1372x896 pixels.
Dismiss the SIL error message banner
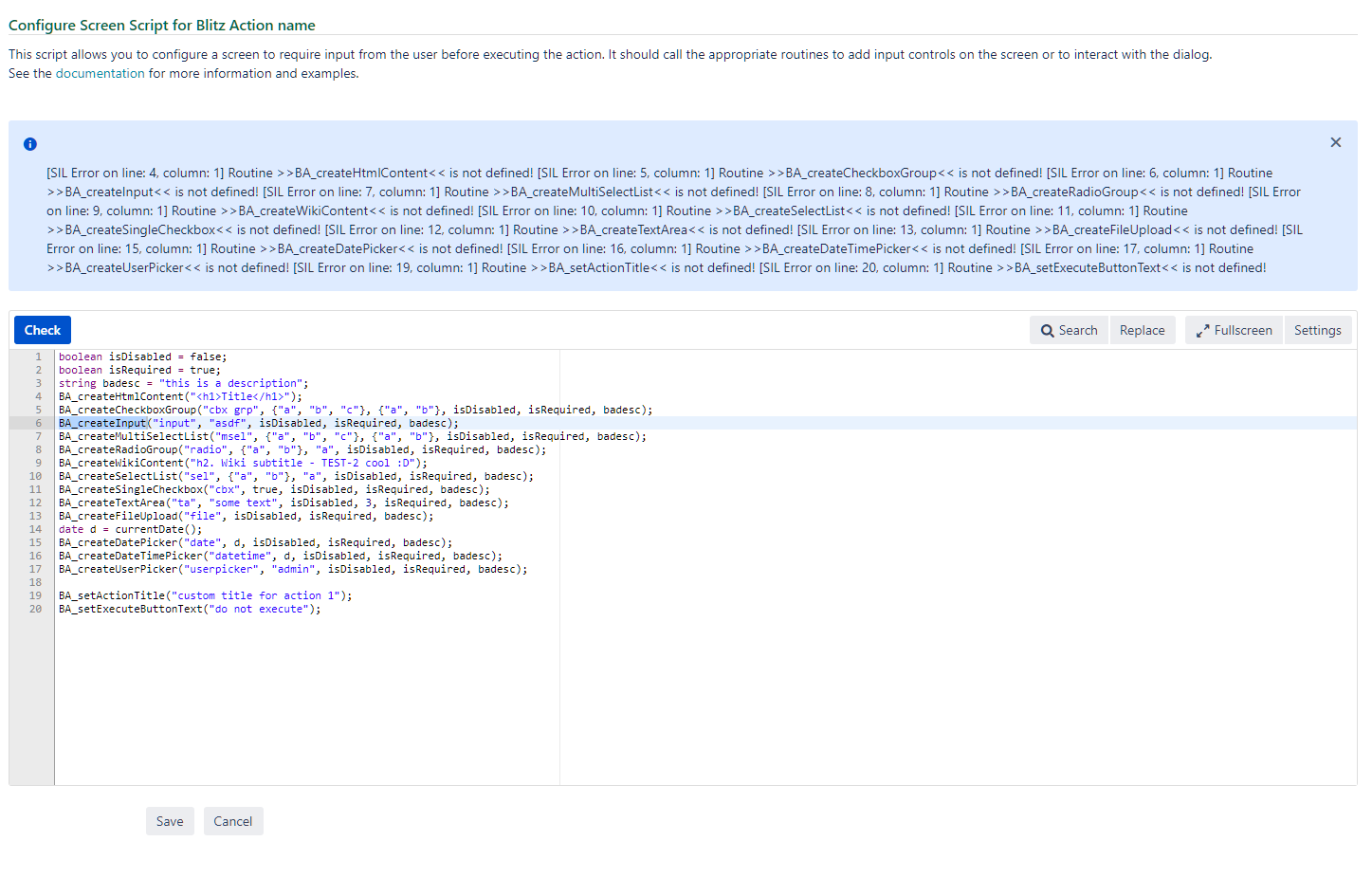1335,142
